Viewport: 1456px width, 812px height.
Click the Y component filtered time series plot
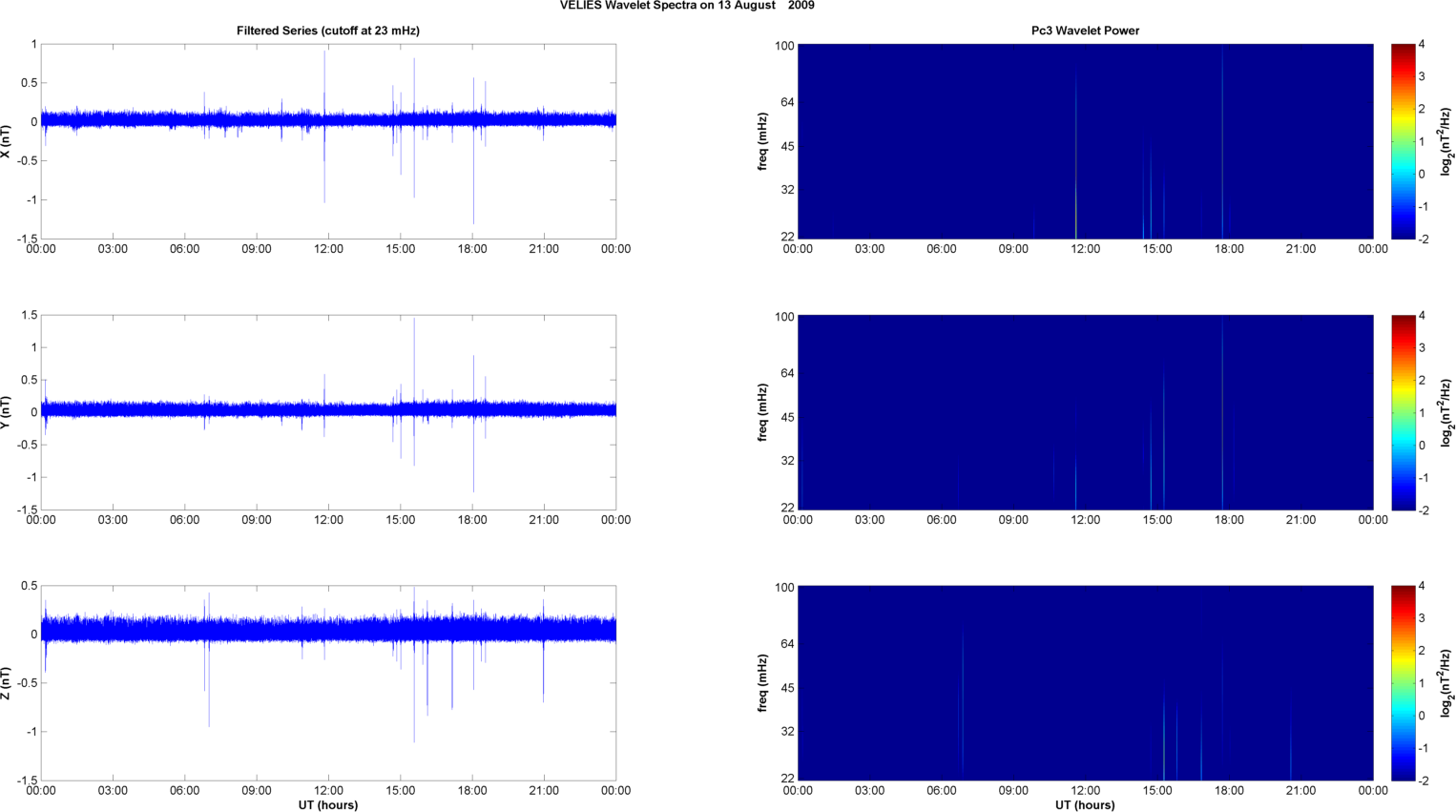coord(328,412)
